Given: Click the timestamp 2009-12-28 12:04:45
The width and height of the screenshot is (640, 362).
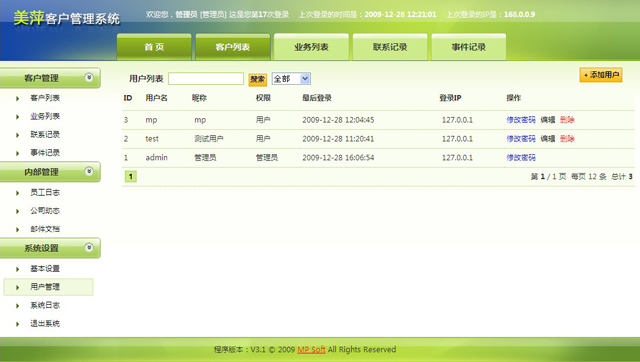Looking at the screenshot, I should (338, 120).
